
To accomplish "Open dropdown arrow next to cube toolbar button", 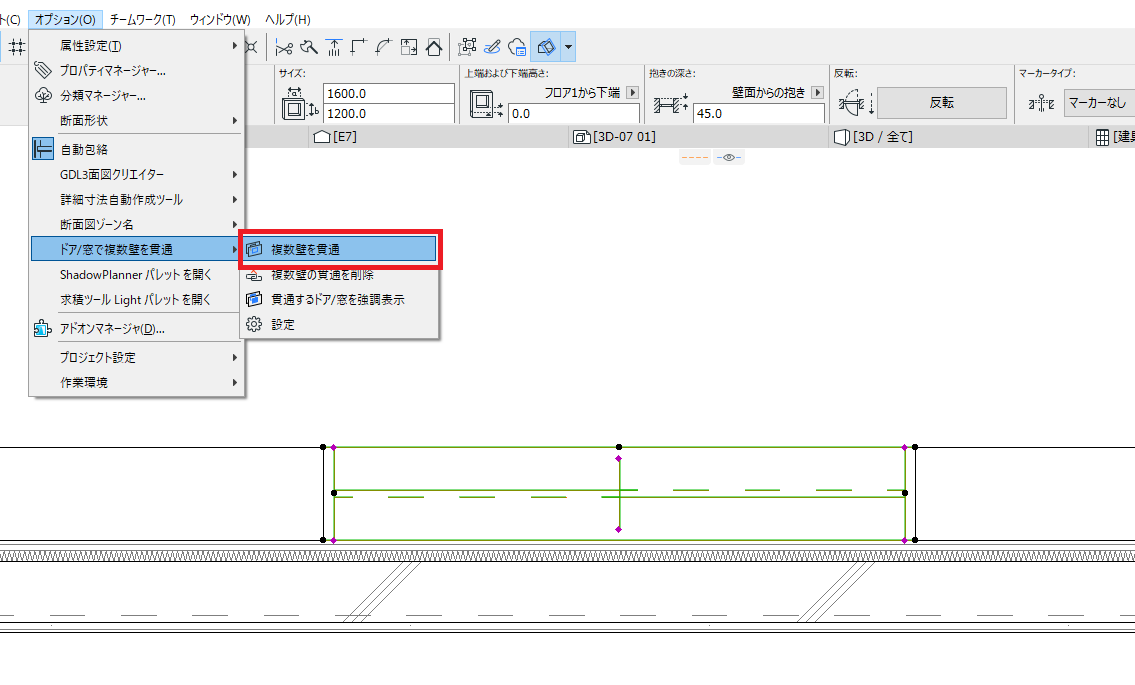I will (x=568, y=48).
